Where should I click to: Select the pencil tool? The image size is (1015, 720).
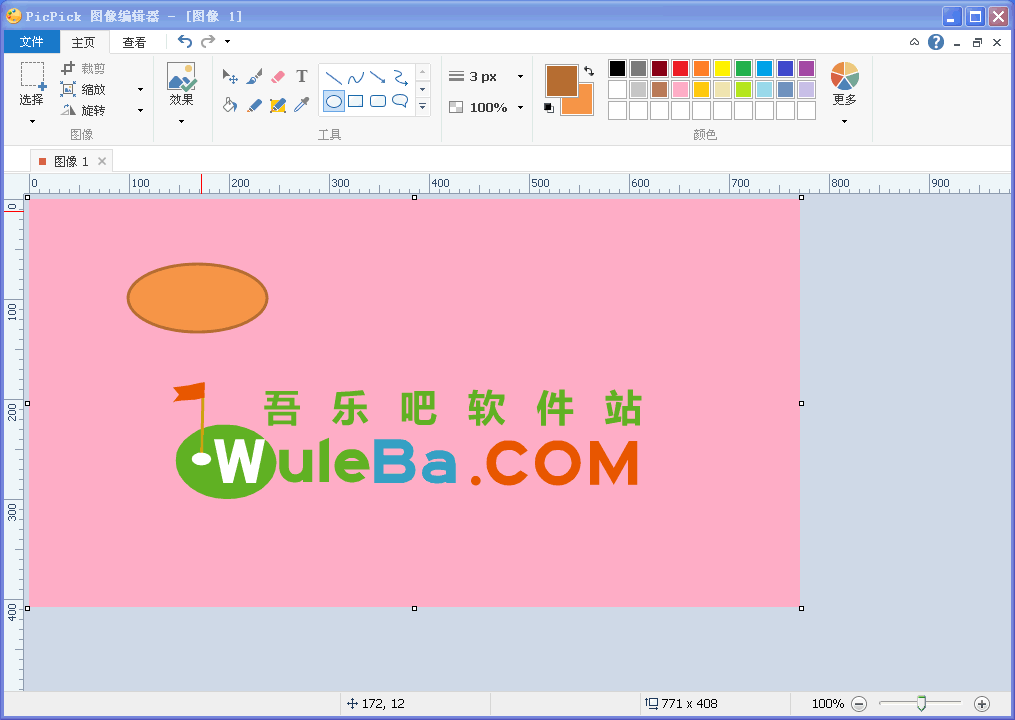254,104
